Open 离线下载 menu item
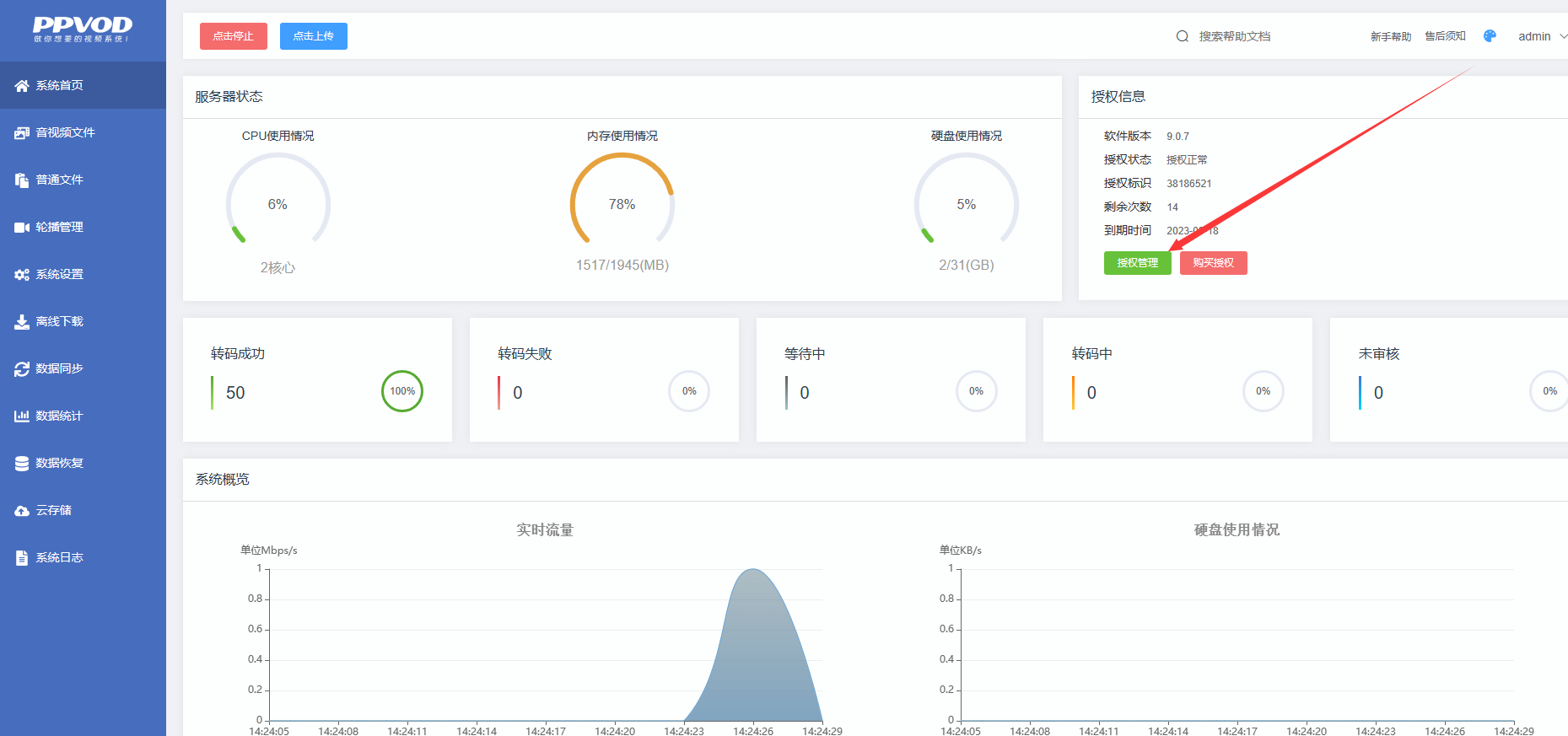This screenshot has height=736, width=1568. [x=83, y=321]
